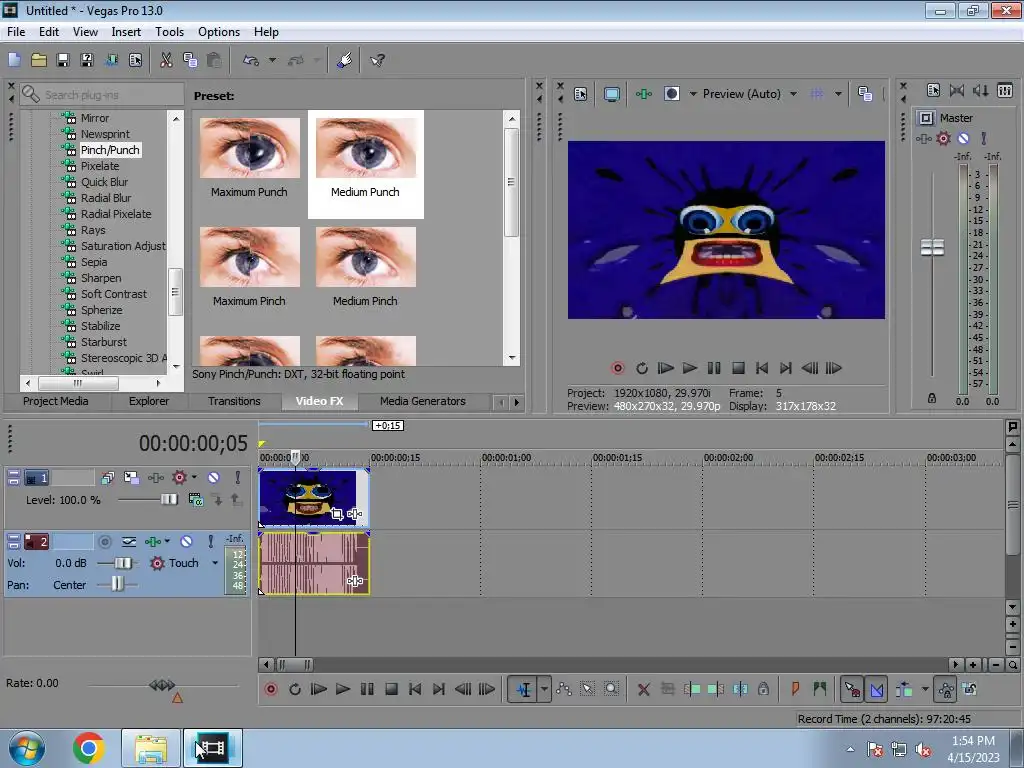
Task: Click Downmix Output icon in Master panel
Action: (x=957, y=90)
